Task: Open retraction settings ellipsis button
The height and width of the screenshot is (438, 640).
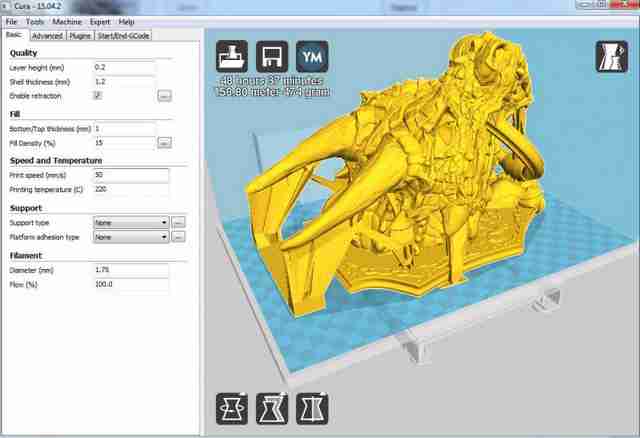Action: tap(164, 96)
